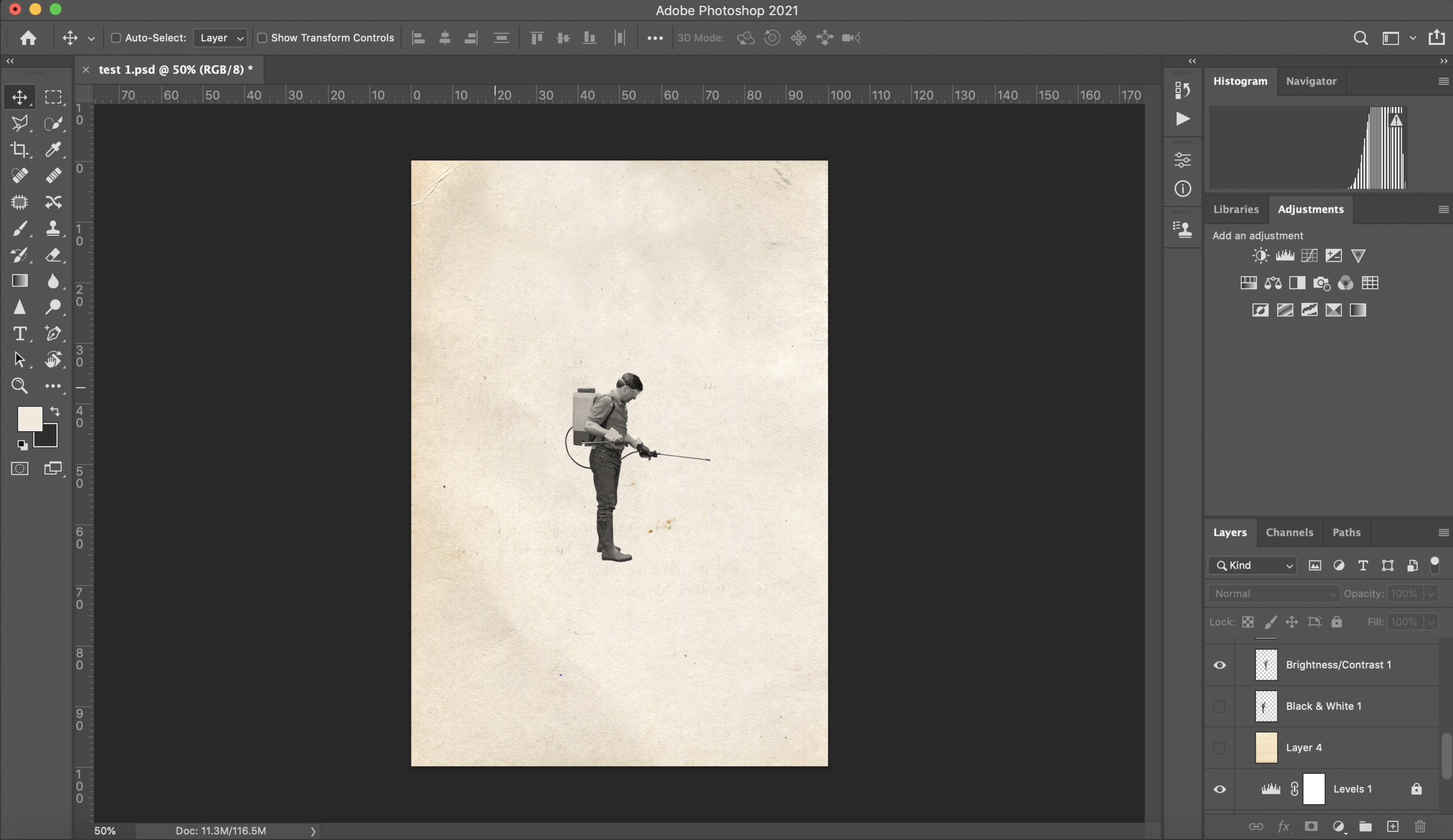This screenshot has width=1453, height=840.
Task: Select the Zoom tool in toolbar
Action: click(19, 386)
